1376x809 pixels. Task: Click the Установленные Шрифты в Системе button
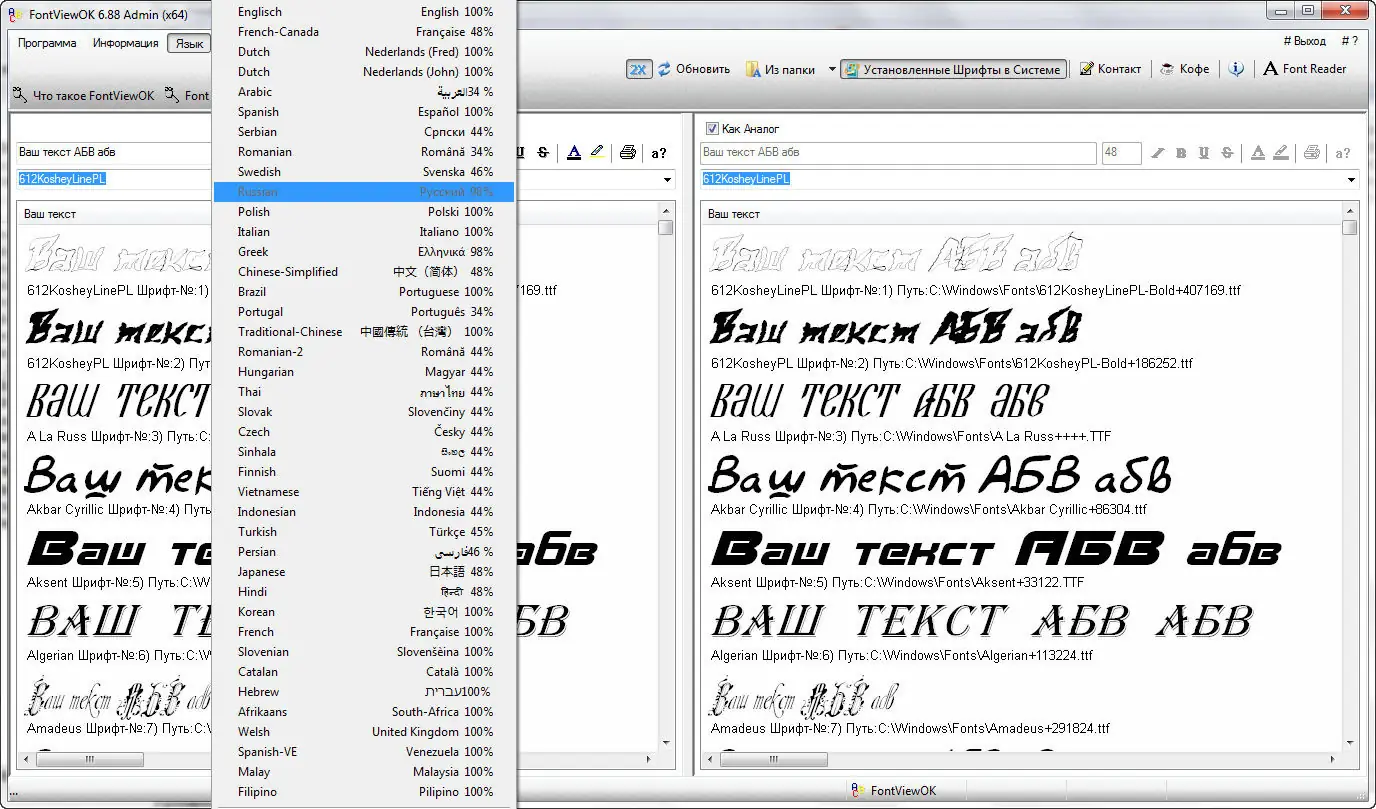click(x=953, y=69)
